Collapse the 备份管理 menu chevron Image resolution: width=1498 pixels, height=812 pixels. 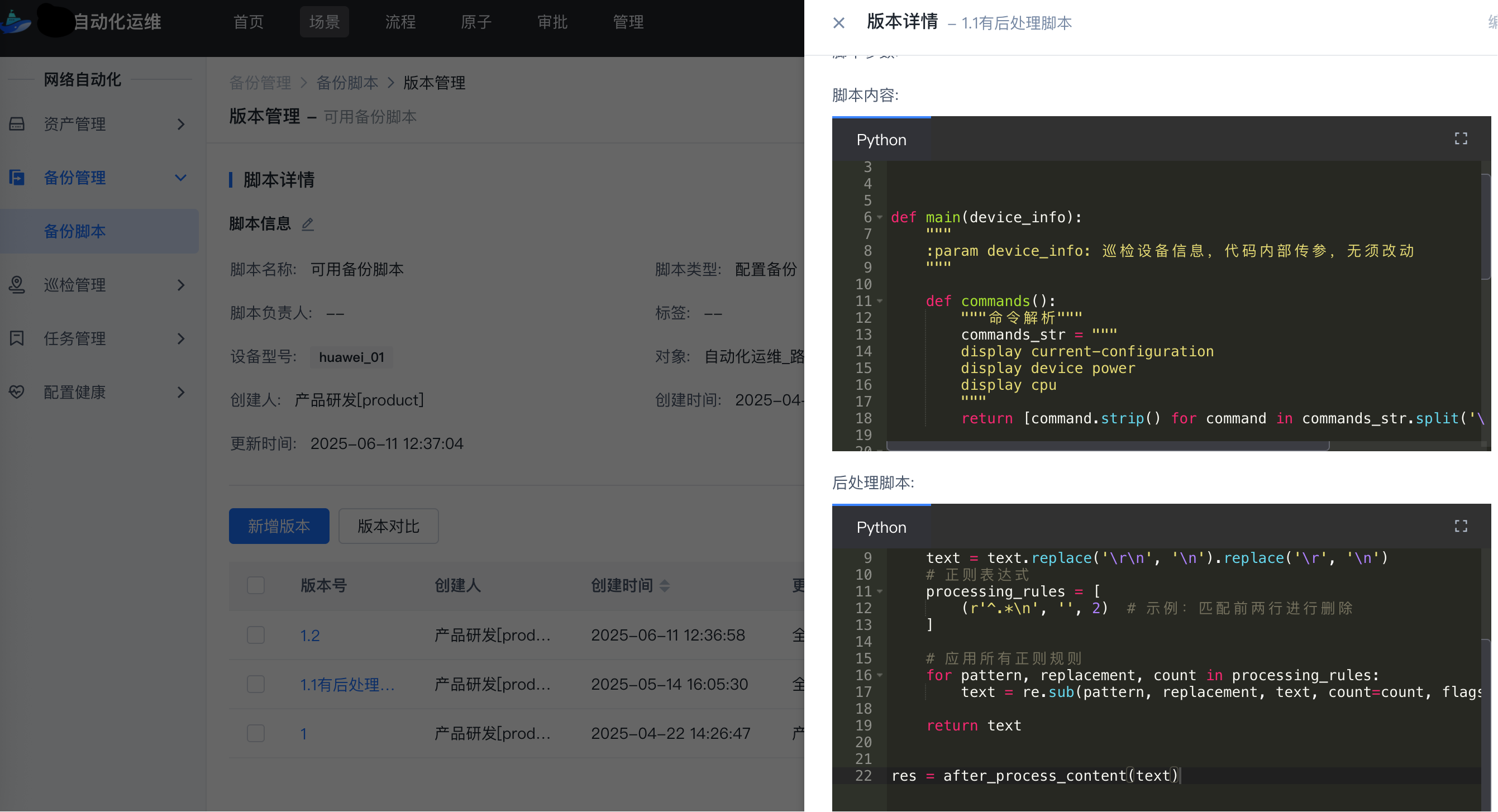(x=180, y=178)
